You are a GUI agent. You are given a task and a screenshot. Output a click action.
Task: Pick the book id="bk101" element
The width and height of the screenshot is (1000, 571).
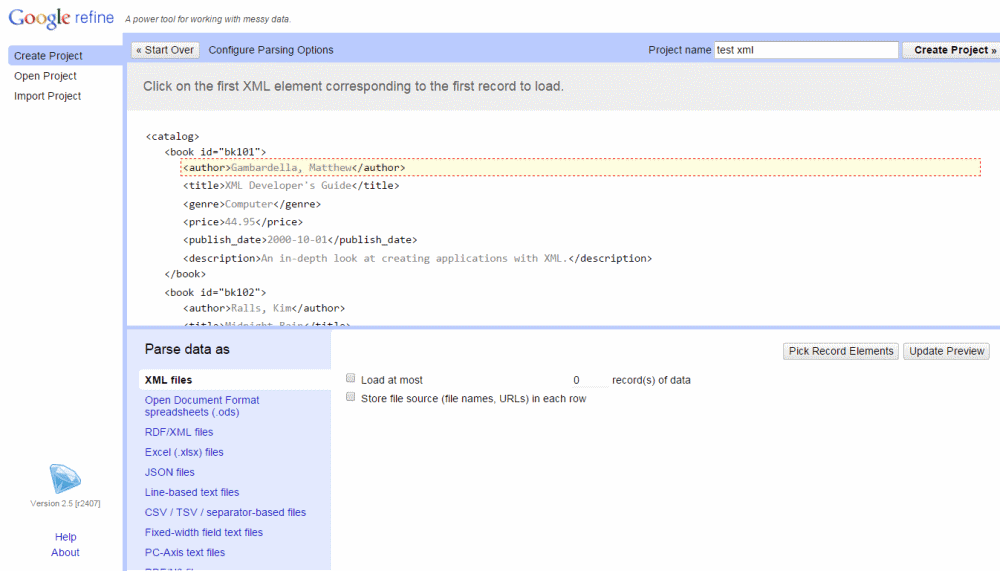tap(216, 152)
